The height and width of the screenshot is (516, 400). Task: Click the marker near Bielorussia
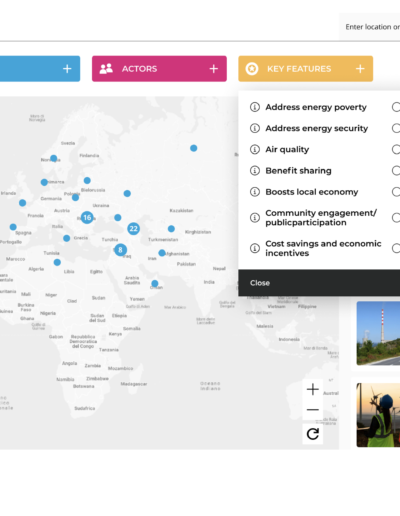click(x=87, y=180)
